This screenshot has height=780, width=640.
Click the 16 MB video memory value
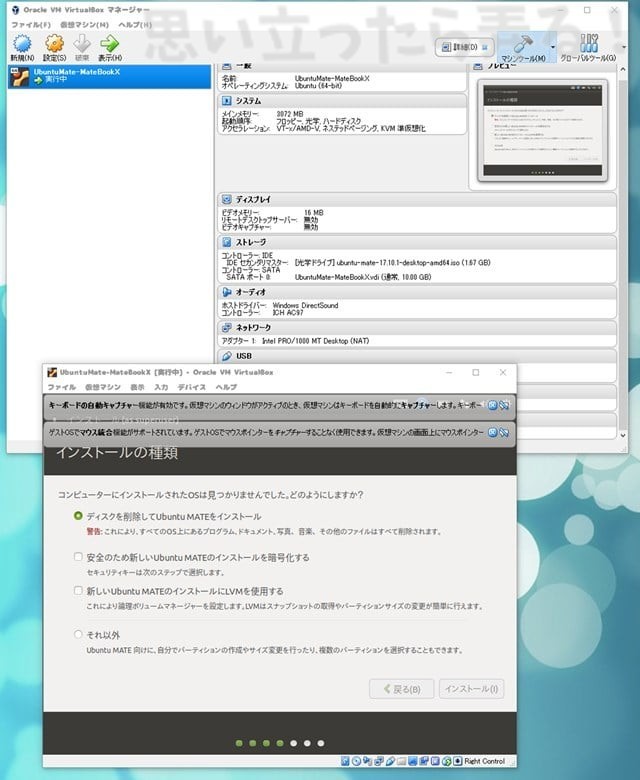point(314,212)
